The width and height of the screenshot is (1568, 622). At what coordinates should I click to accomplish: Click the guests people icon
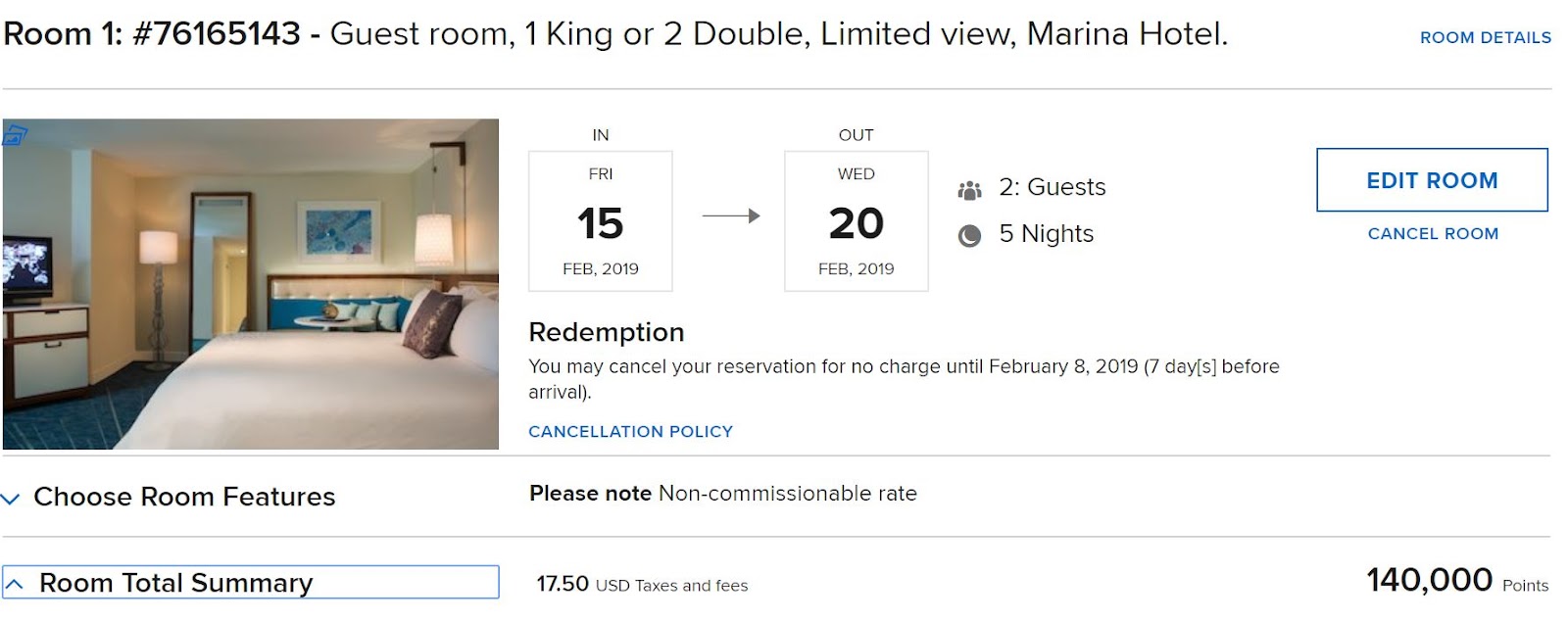[969, 189]
